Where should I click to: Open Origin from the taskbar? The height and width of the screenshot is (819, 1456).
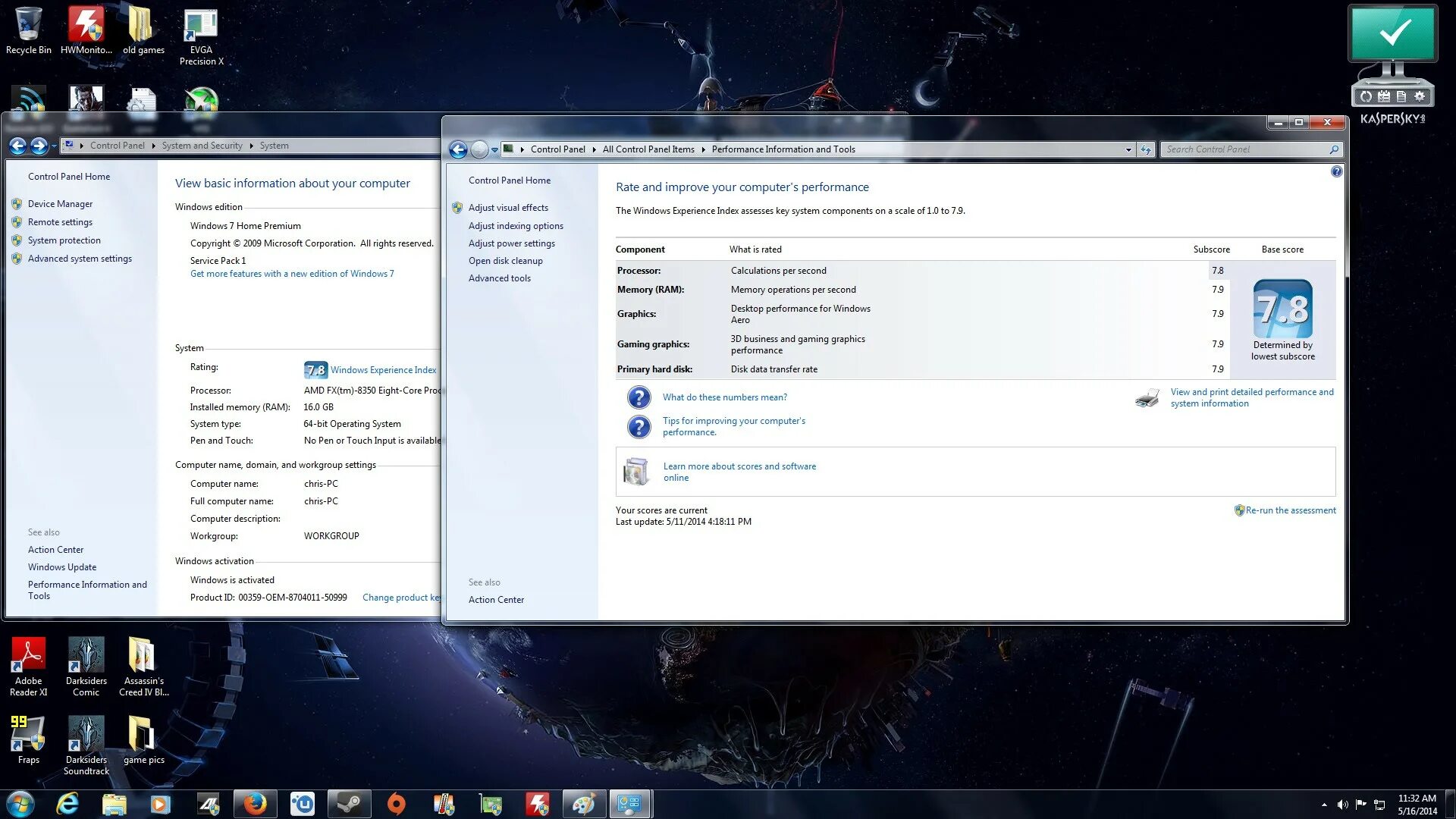tap(397, 804)
